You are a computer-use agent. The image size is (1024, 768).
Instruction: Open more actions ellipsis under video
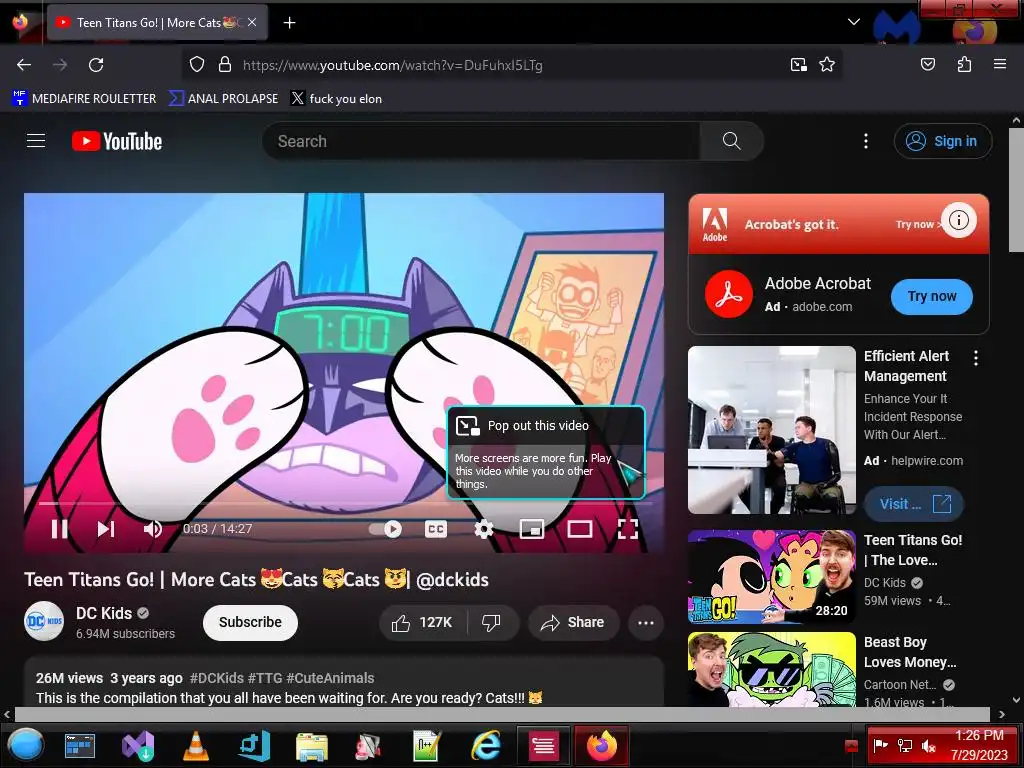point(646,623)
